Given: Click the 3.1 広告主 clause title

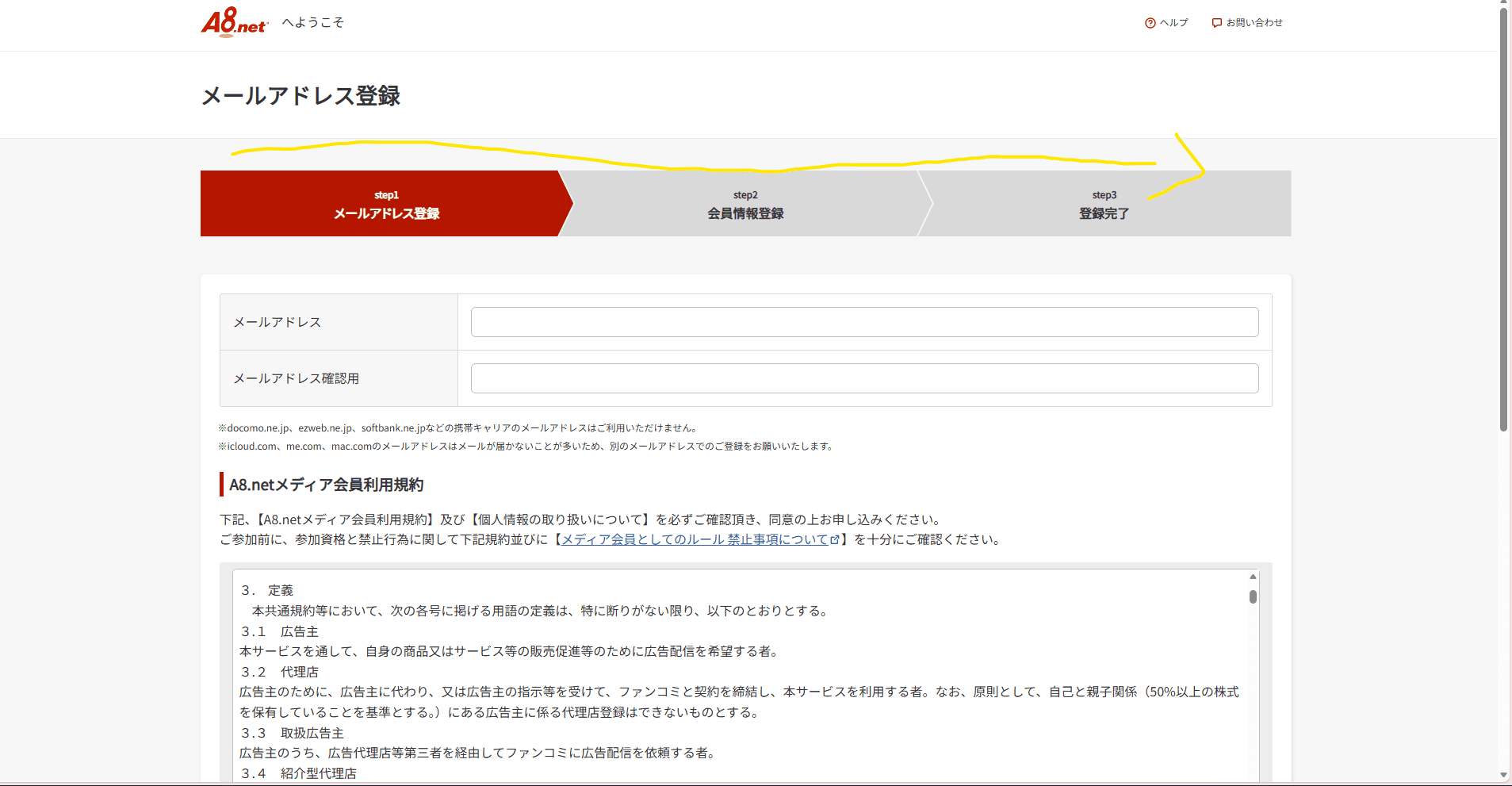Looking at the screenshot, I should click(x=280, y=631).
